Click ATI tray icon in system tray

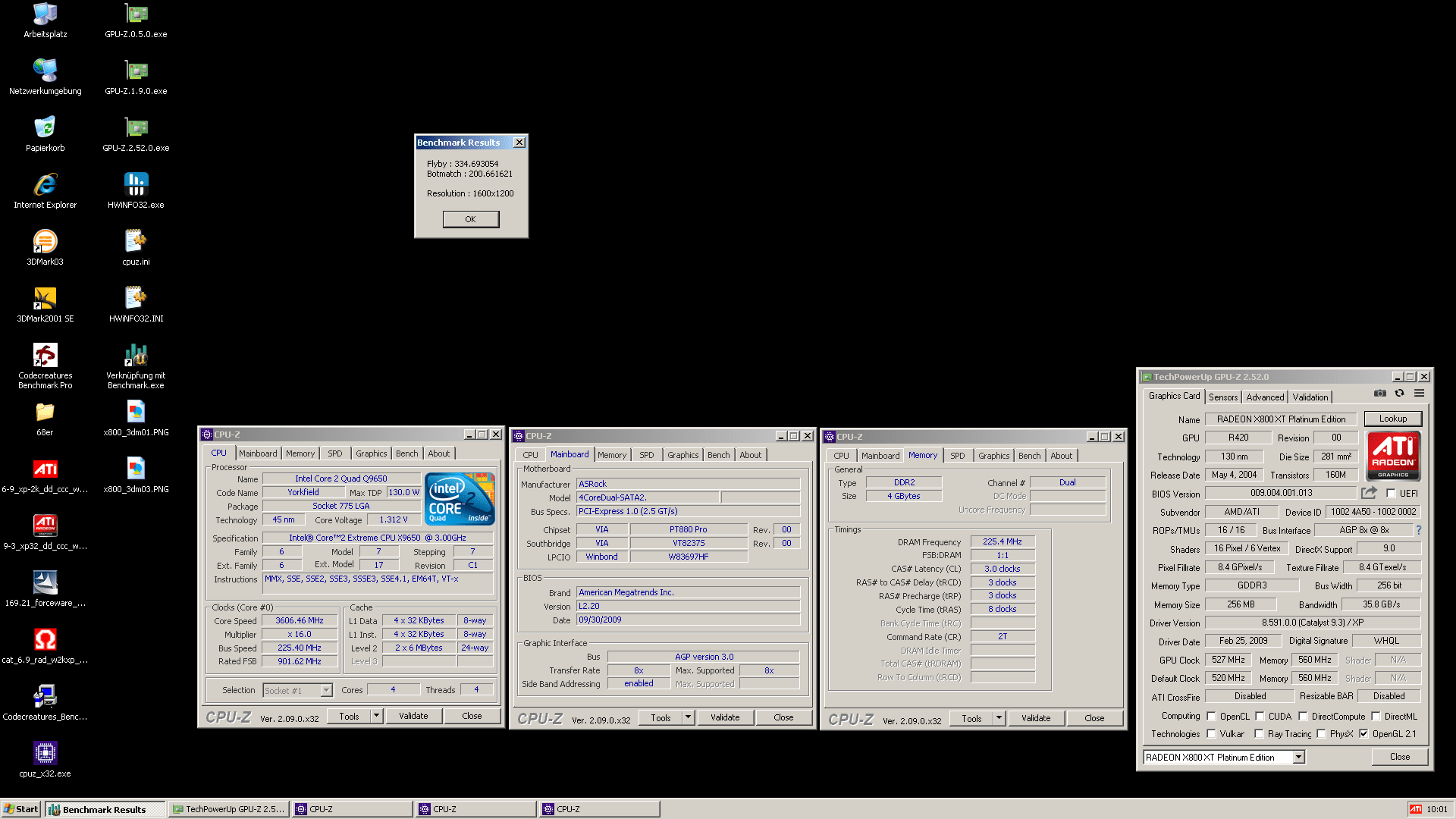click(1415, 809)
